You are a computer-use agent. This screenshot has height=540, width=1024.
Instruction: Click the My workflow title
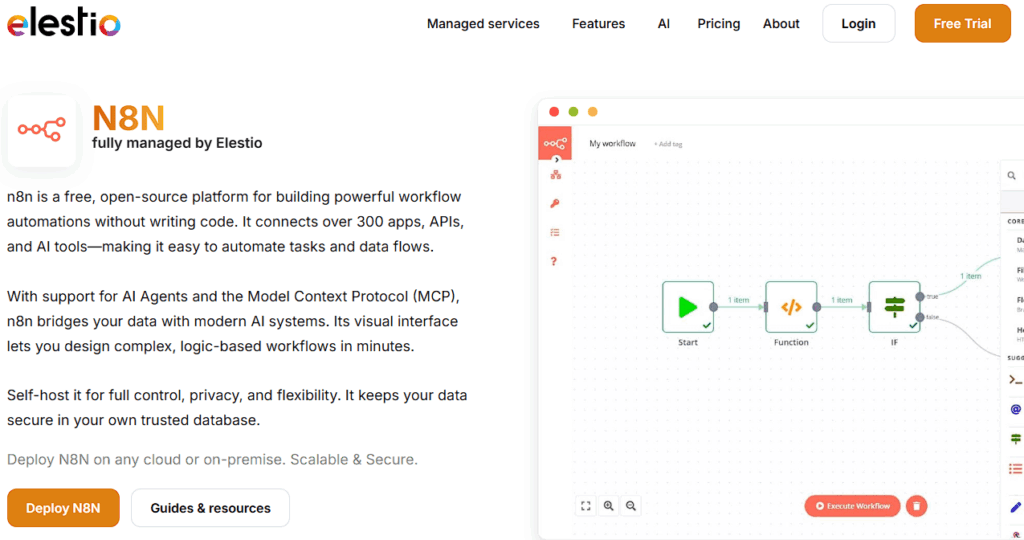(x=612, y=144)
